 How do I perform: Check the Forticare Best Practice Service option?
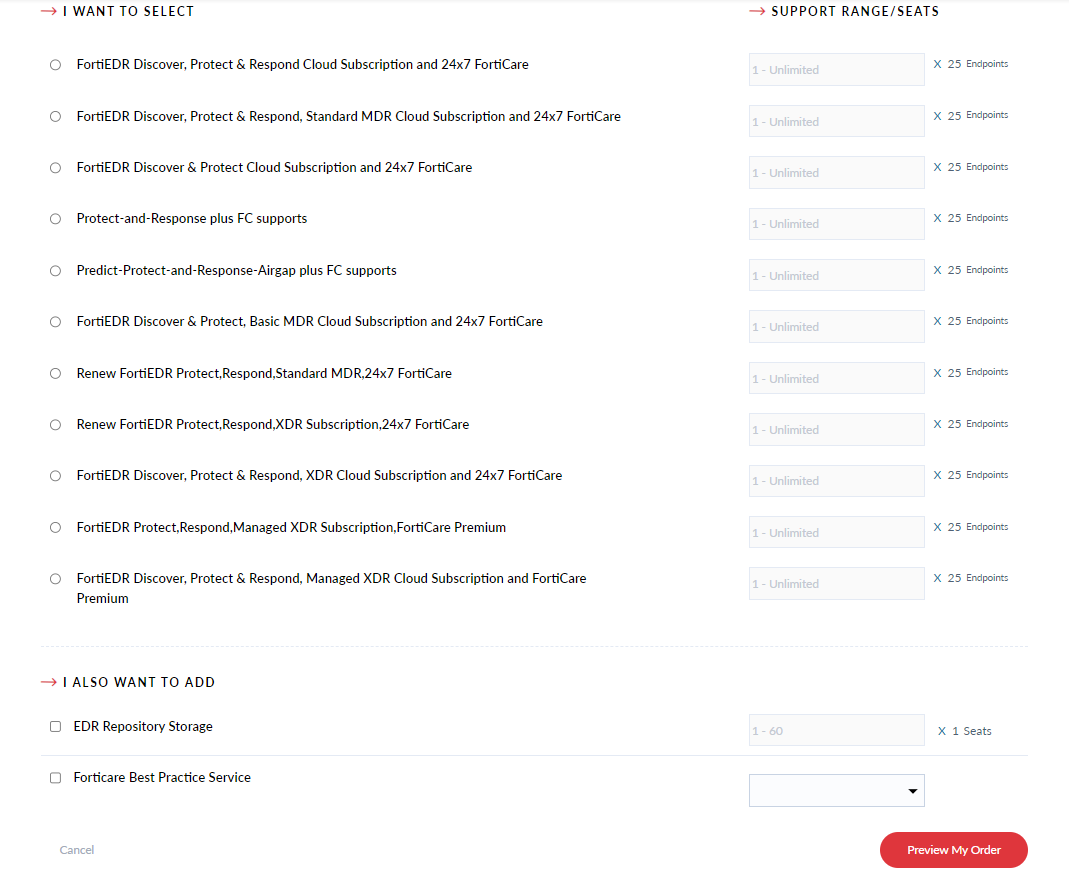tap(55, 777)
